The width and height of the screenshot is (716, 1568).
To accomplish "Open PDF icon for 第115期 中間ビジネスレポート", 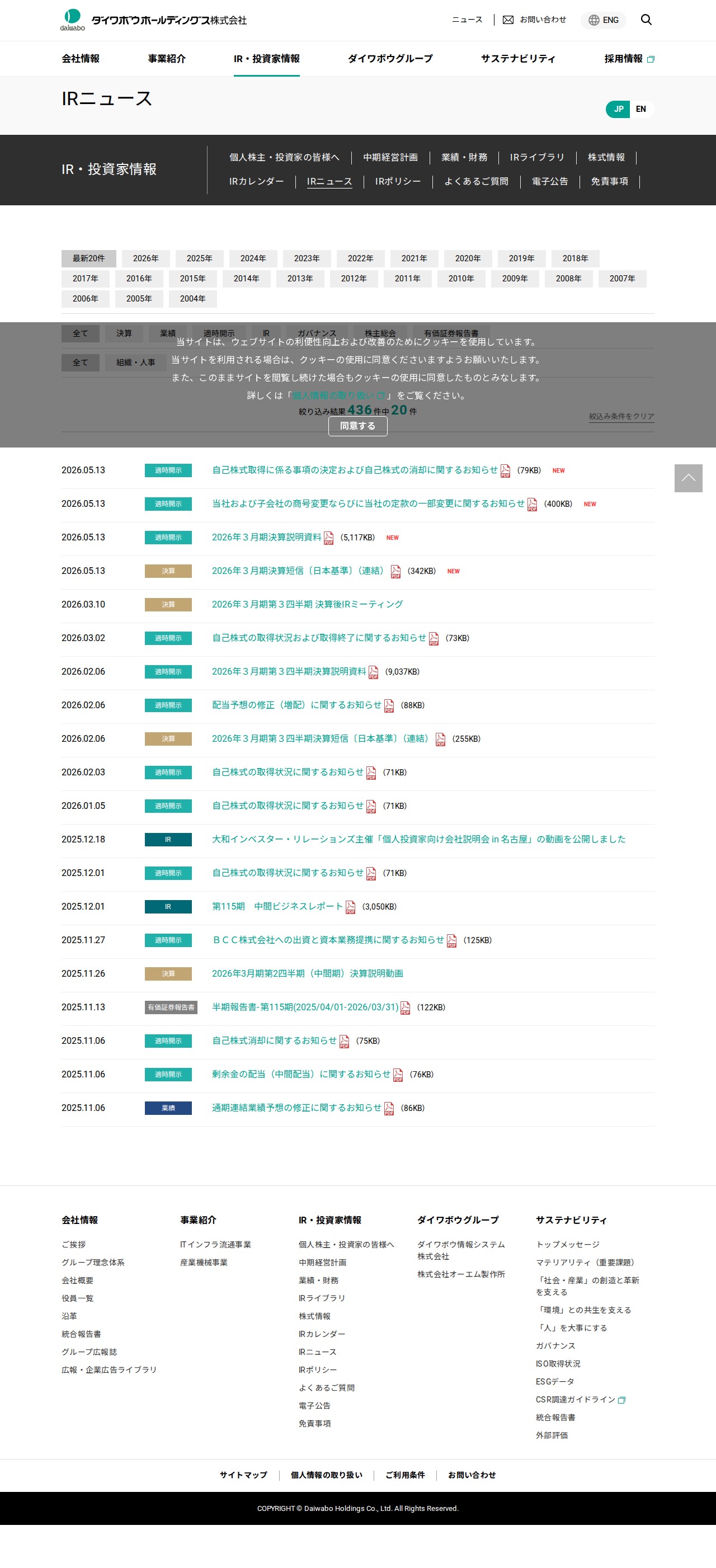I will point(350,906).
